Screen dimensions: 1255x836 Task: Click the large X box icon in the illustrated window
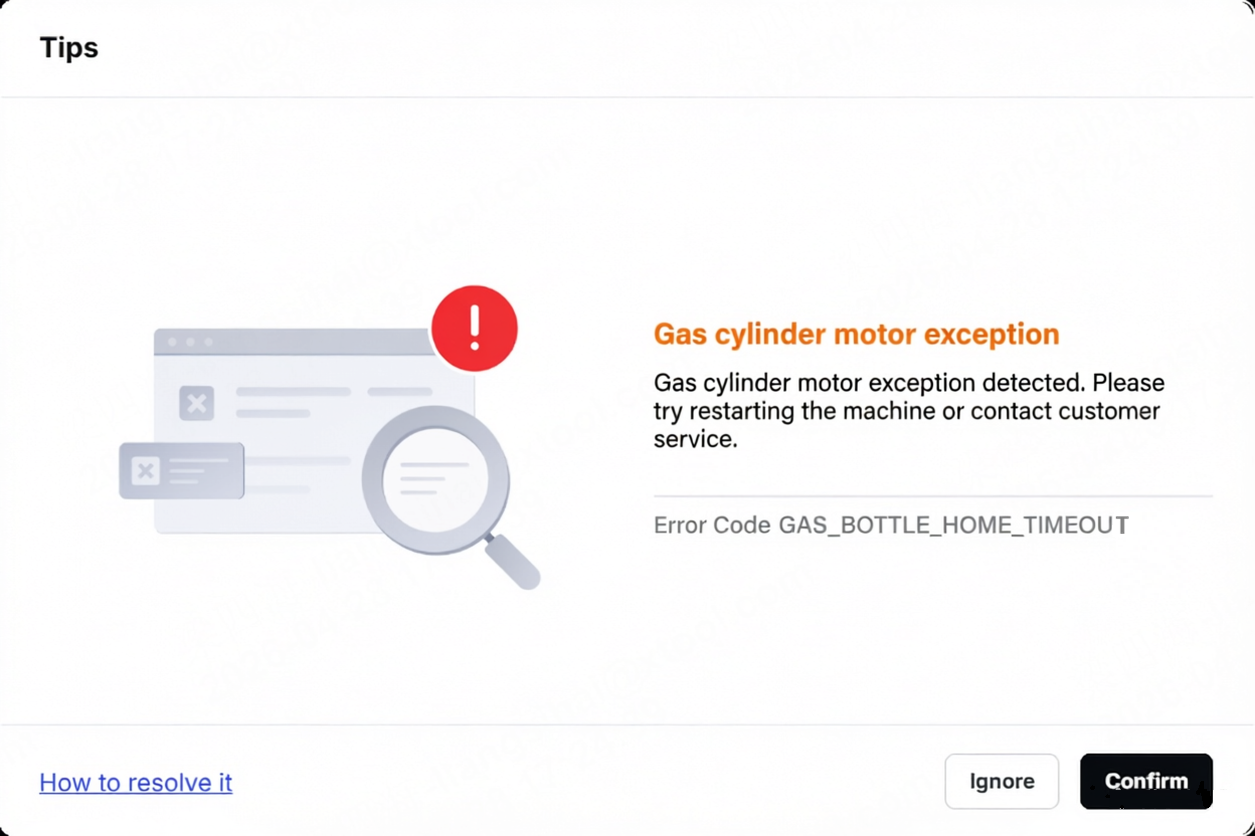pos(197,404)
